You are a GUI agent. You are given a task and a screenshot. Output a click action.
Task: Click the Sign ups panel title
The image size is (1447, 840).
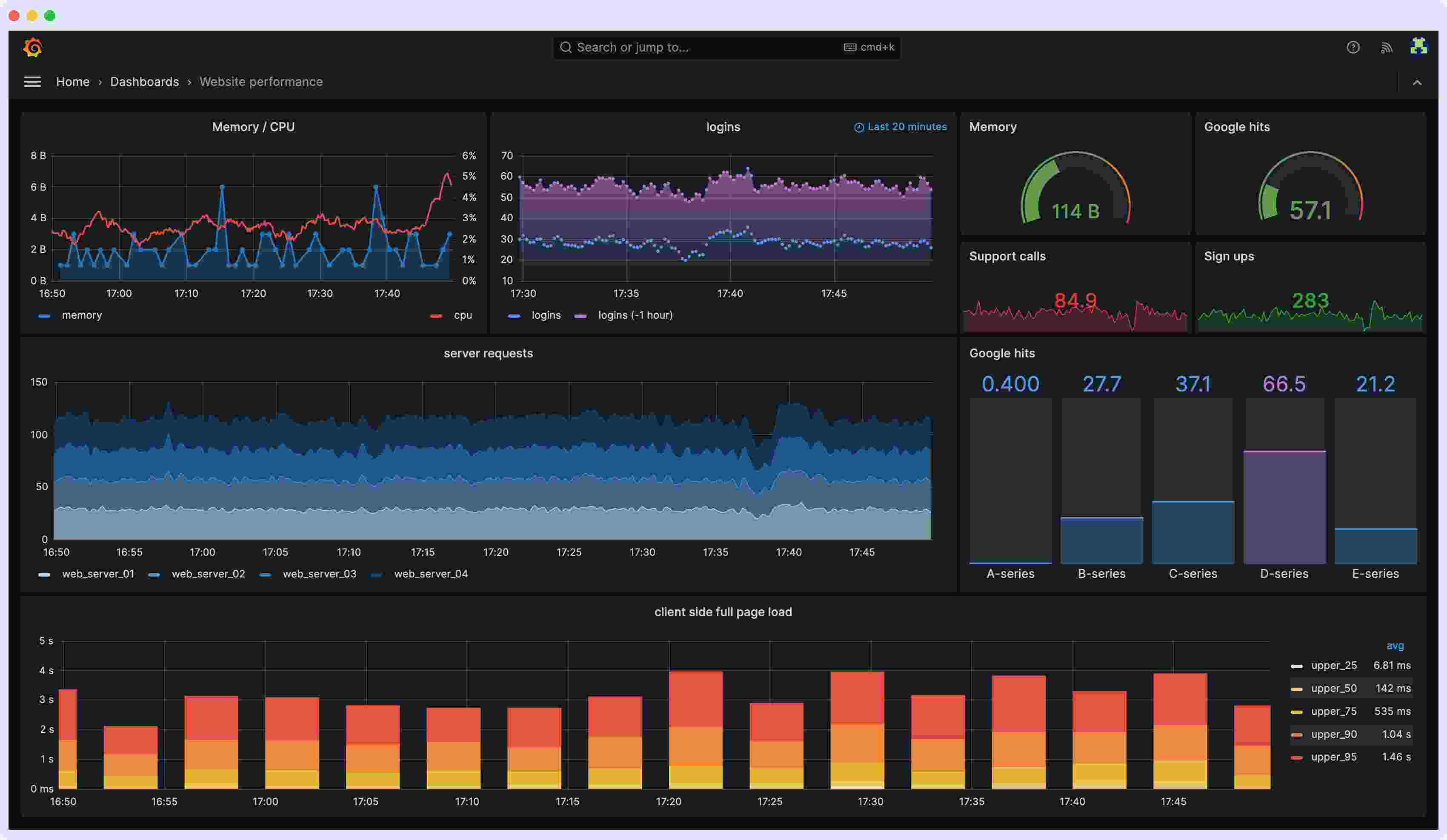click(x=1230, y=256)
